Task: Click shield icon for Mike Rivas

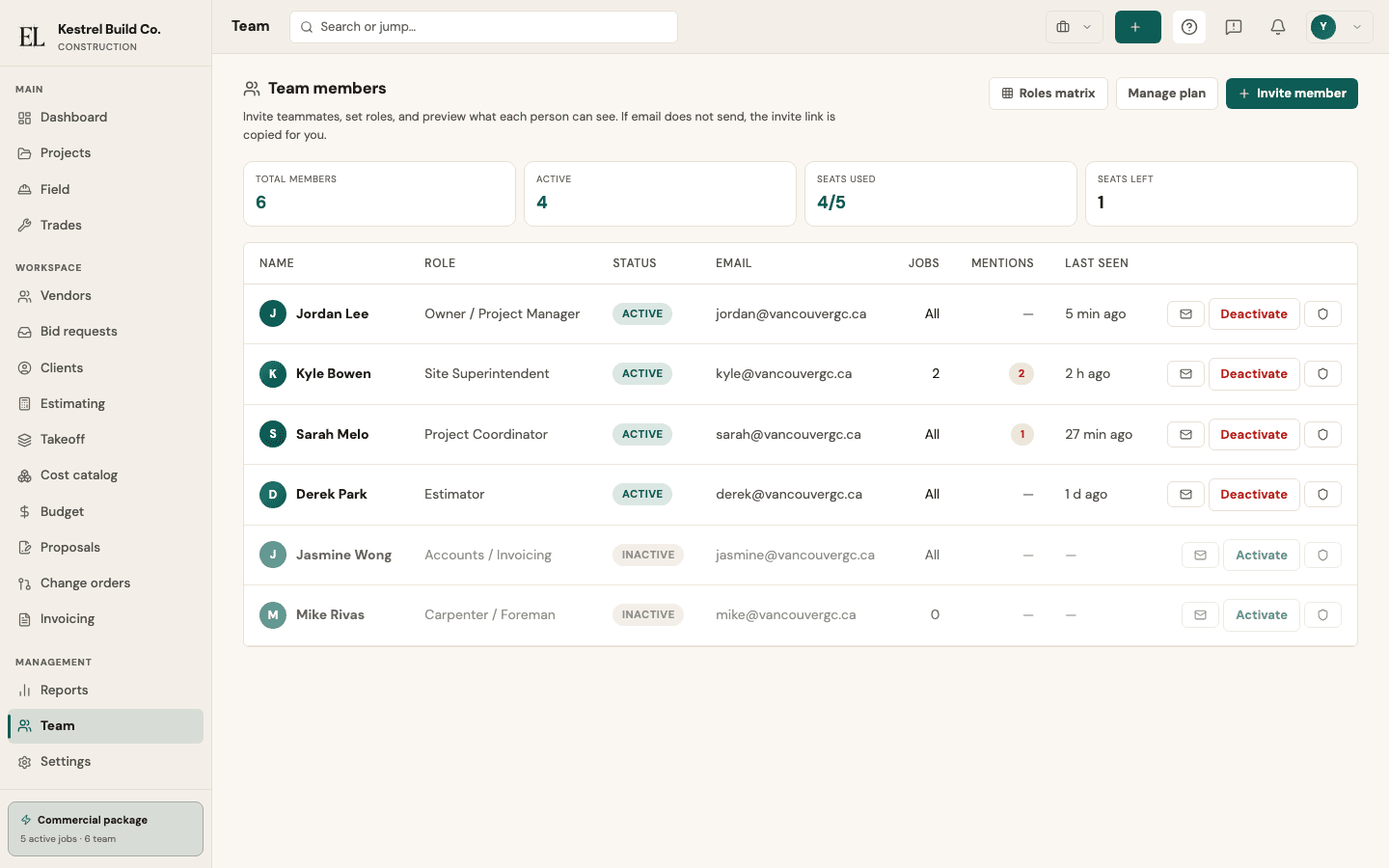Action: click(1322, 615)
